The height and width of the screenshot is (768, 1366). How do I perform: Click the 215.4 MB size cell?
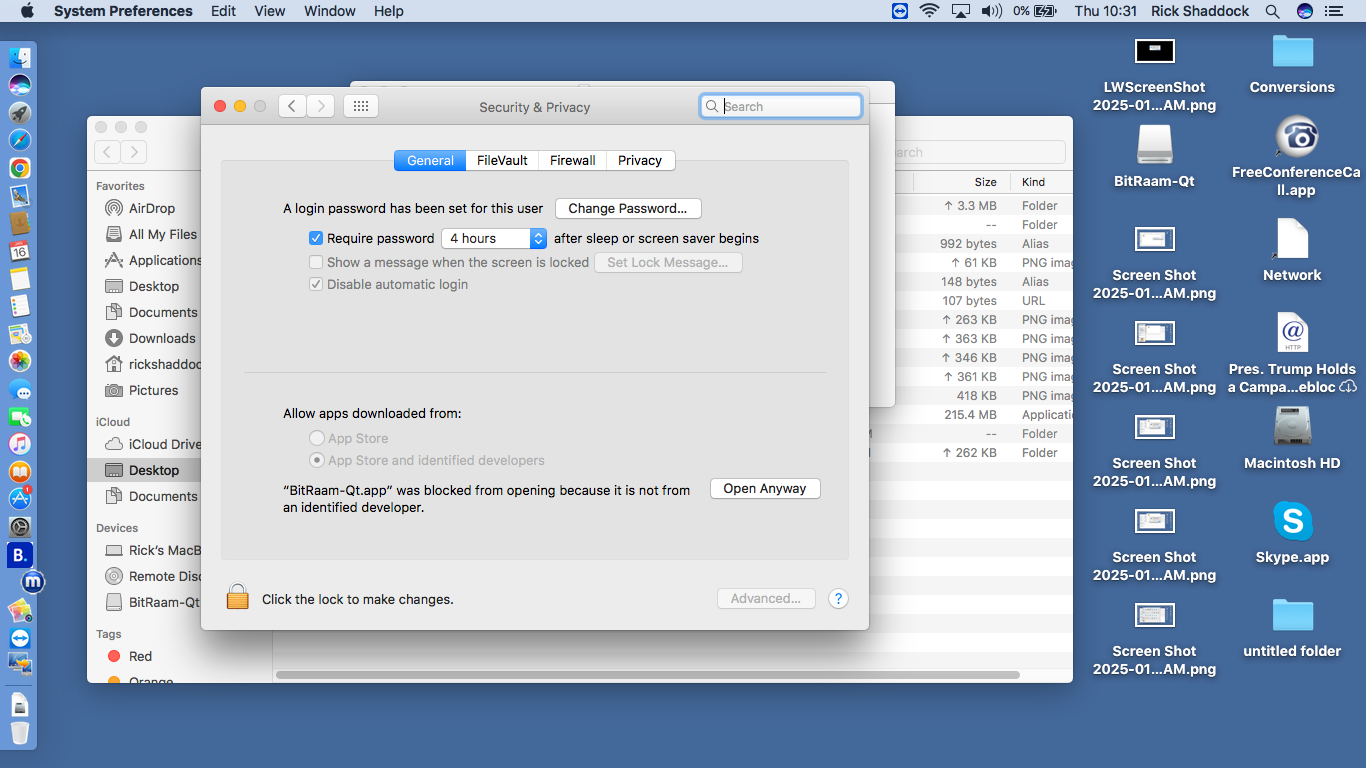coord(970,414)
